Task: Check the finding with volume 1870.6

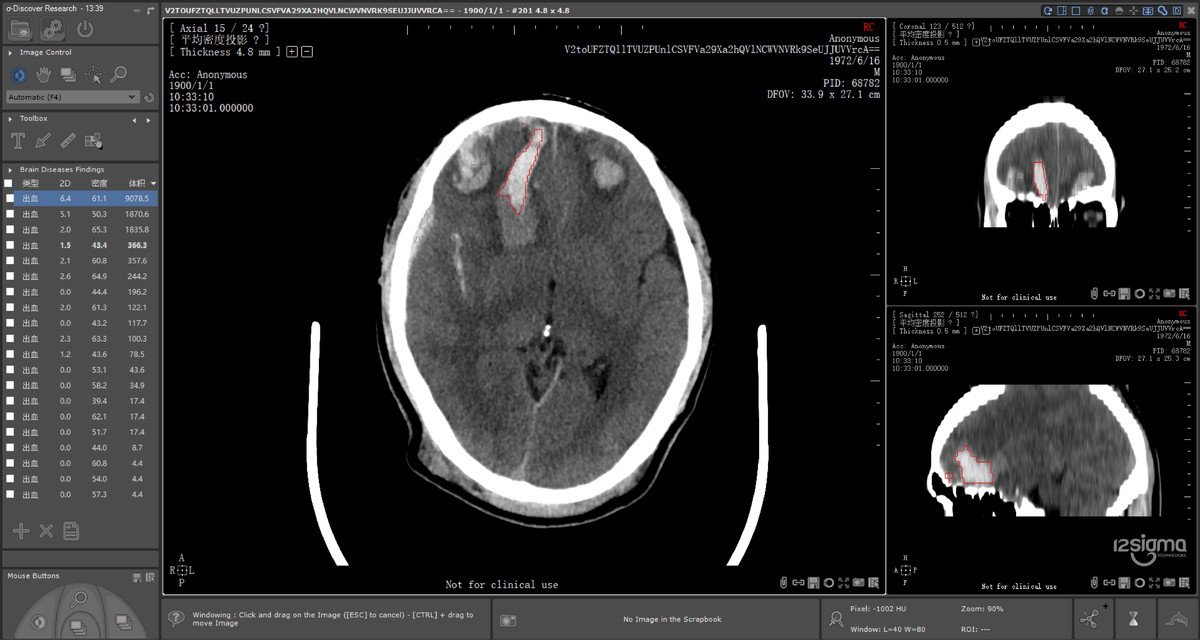Action: pyautogui.click(x=11, y=214)
